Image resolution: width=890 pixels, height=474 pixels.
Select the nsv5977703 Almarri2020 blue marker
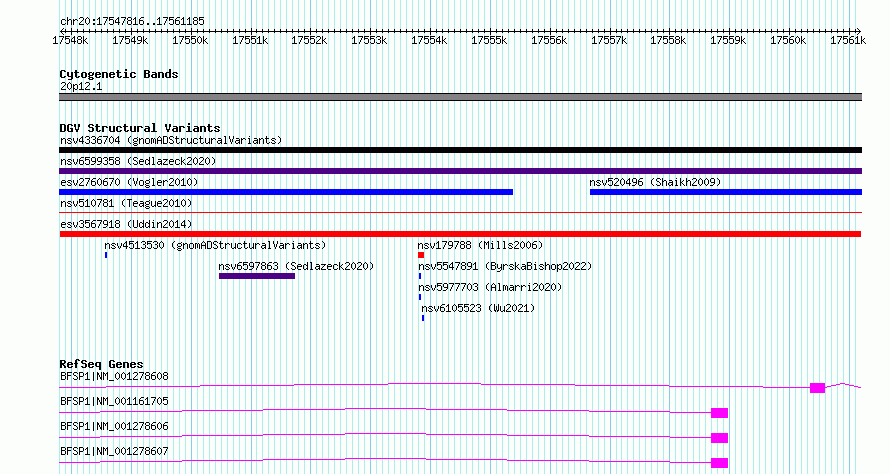coord(420,297)
